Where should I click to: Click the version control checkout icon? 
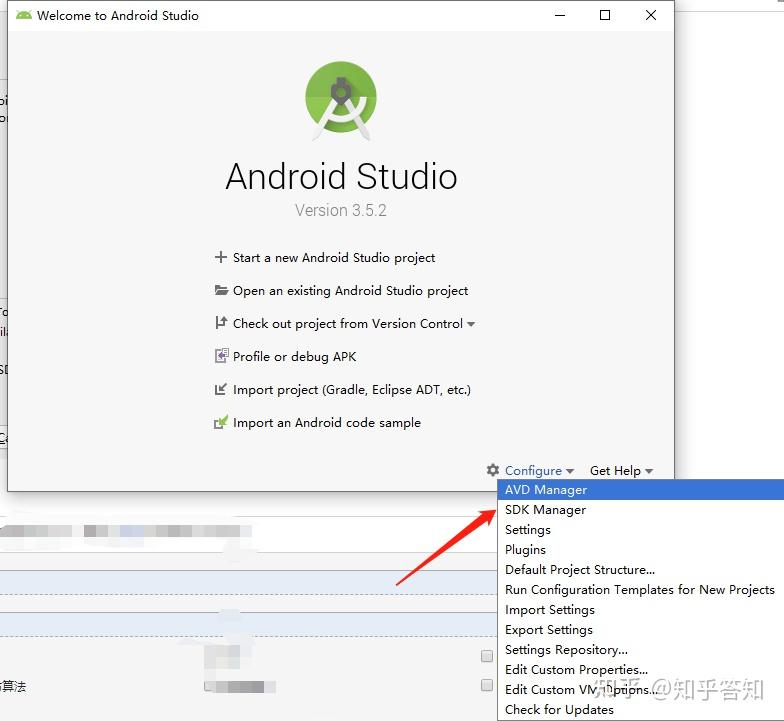[221, 323]
